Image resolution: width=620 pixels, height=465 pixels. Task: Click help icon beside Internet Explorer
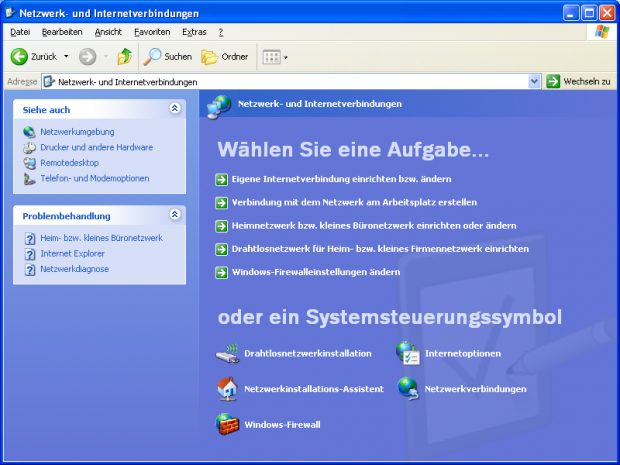[30, 254]
